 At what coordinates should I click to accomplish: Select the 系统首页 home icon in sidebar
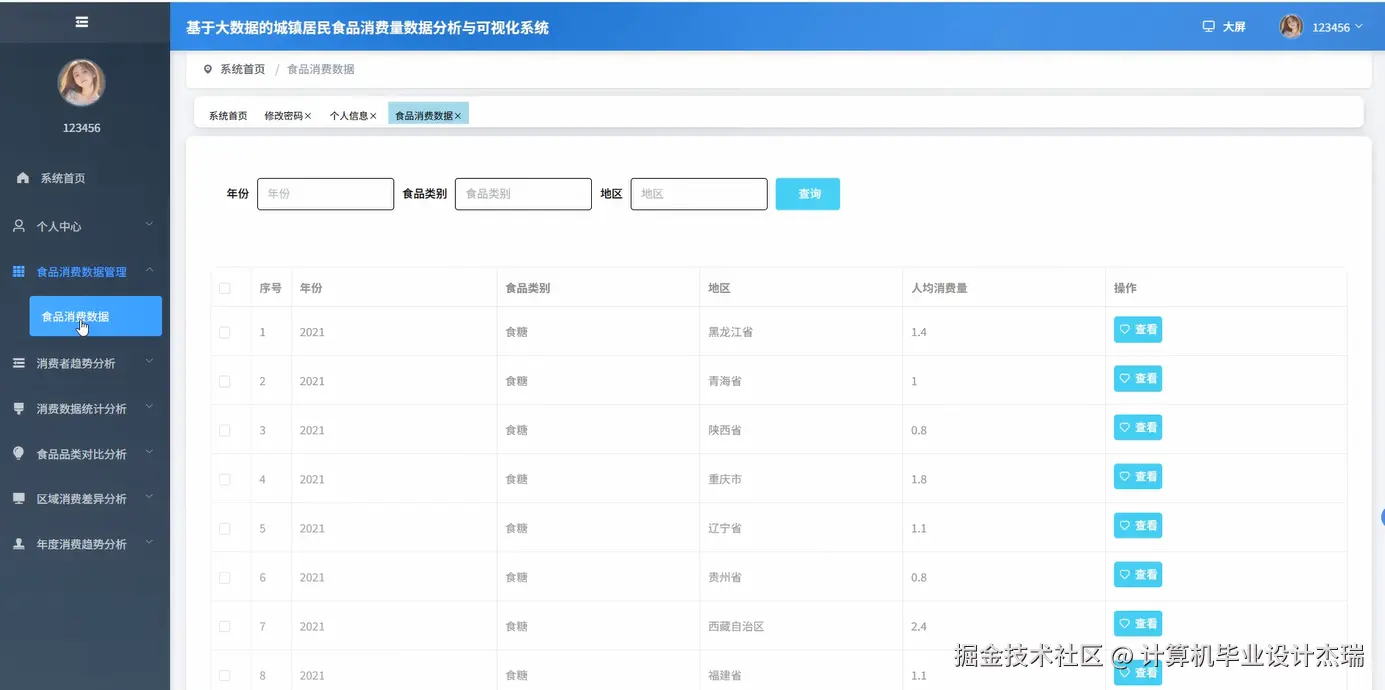coord(23,177)
